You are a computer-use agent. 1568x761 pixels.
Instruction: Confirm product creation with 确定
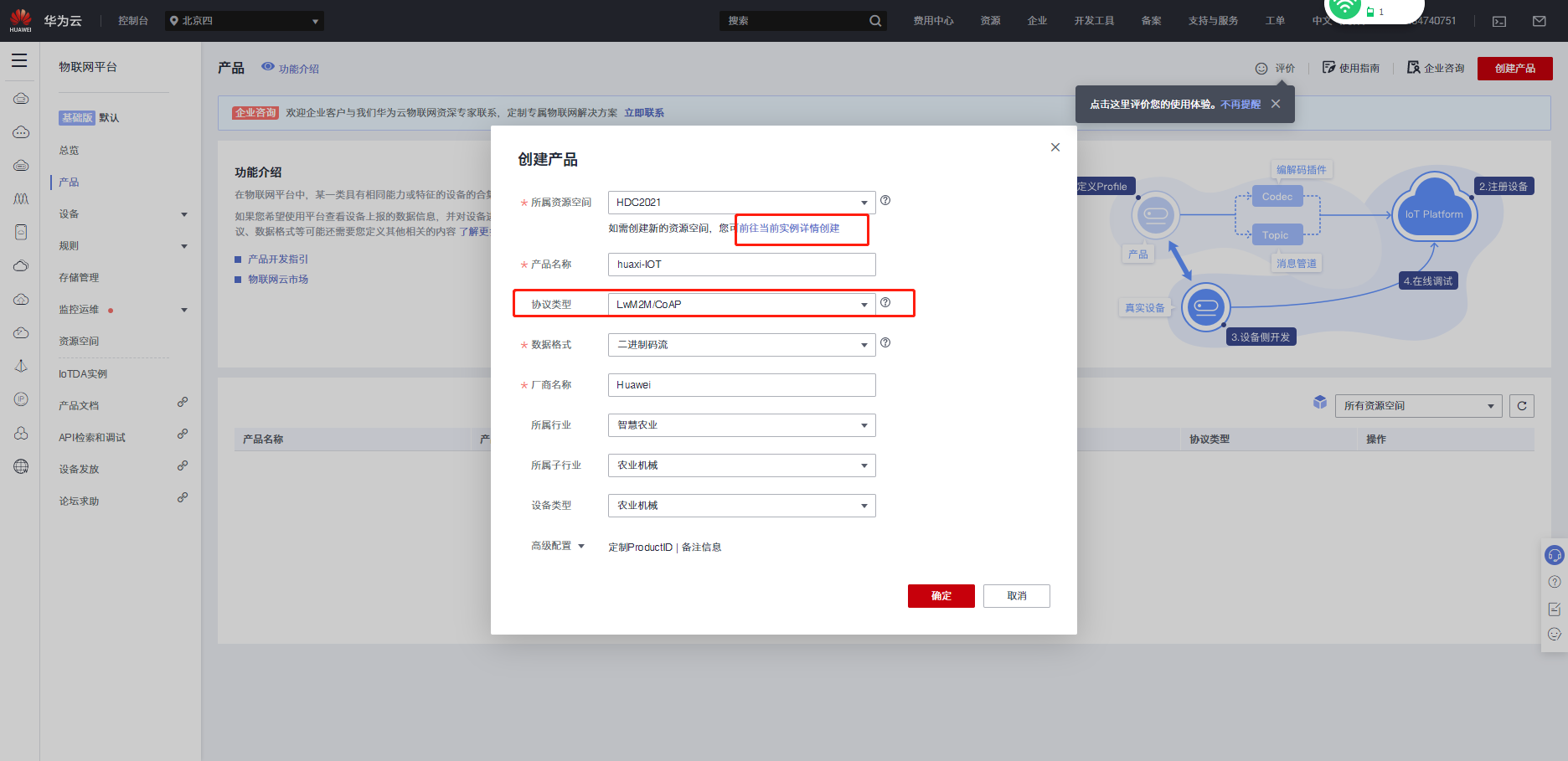[941, 596]
